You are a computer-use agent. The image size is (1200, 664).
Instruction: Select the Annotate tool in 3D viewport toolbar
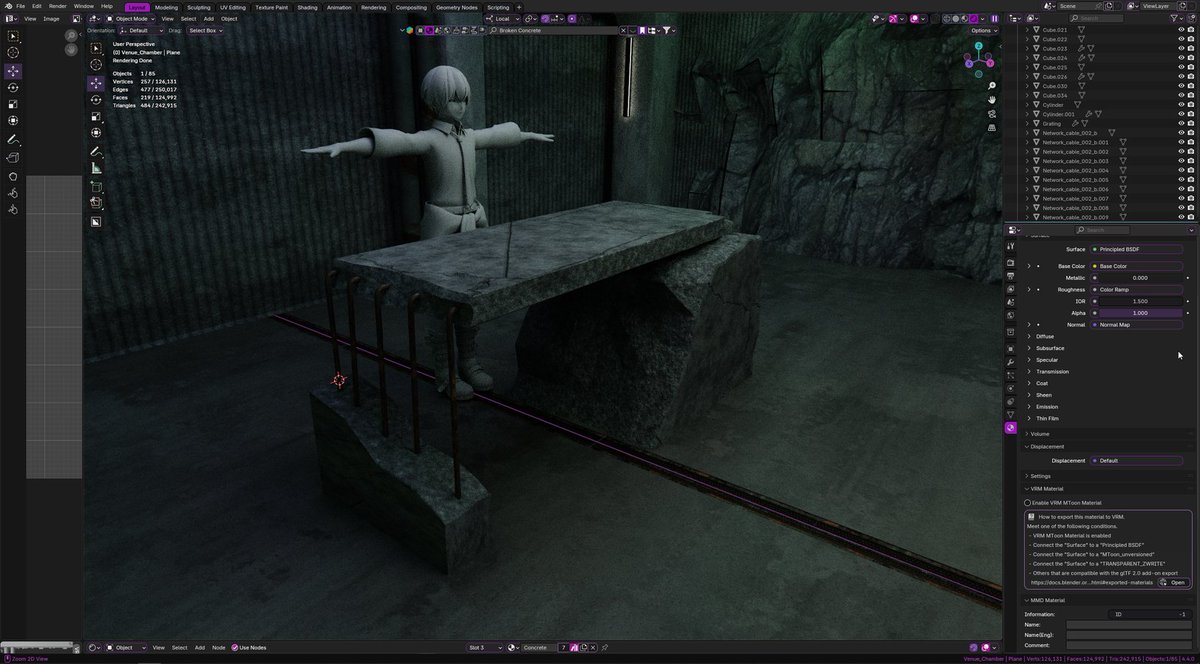pos(96,152)
